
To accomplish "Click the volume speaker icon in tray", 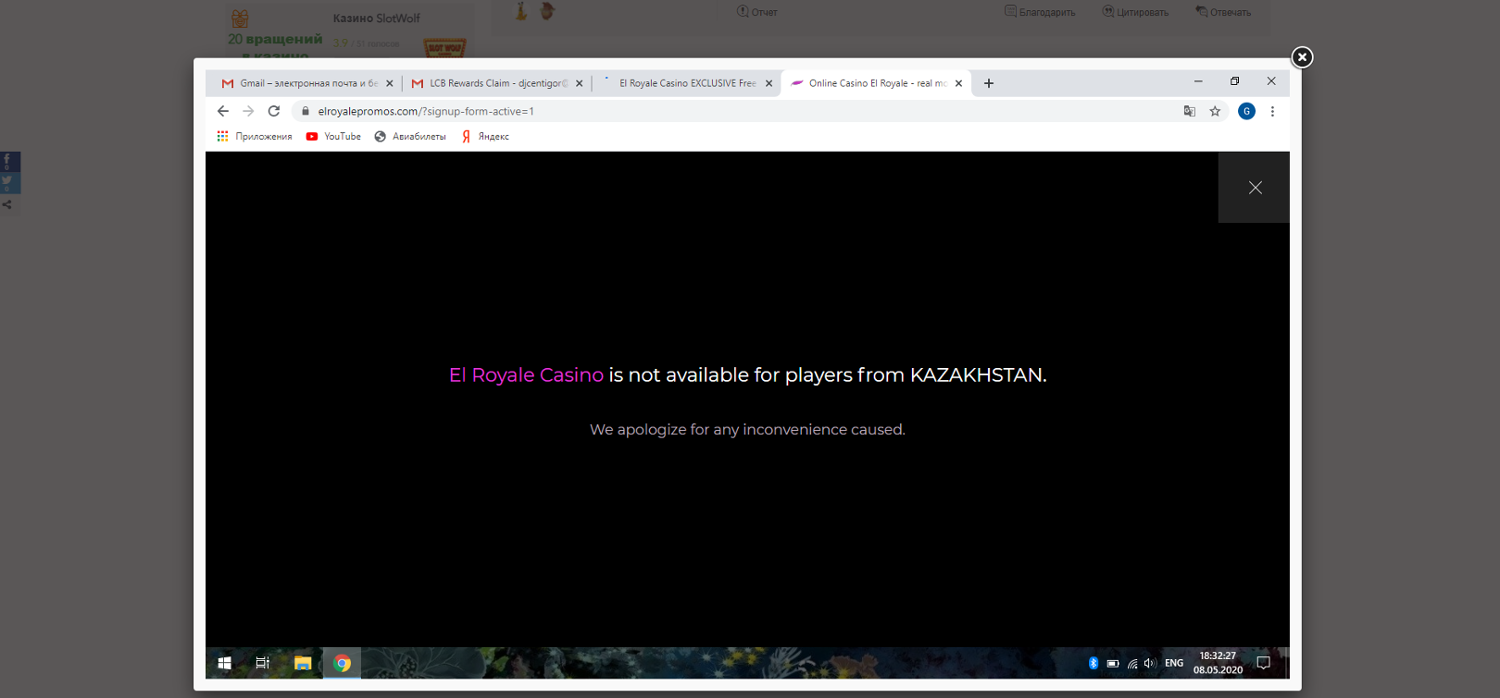I will [1150, 663].
